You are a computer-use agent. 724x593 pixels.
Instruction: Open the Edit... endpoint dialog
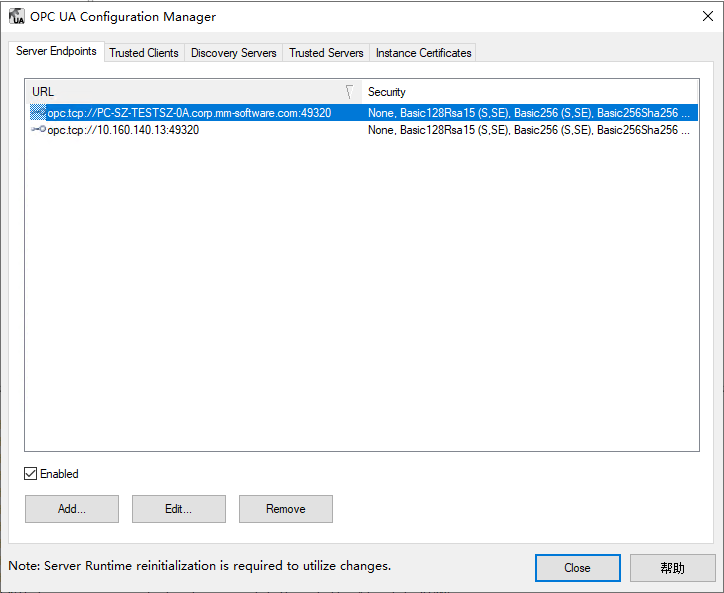[178, 509]
